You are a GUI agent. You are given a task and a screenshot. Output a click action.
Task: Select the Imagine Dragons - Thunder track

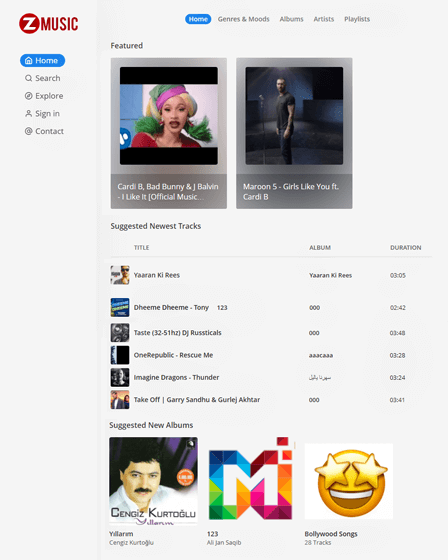pos(176,377)
